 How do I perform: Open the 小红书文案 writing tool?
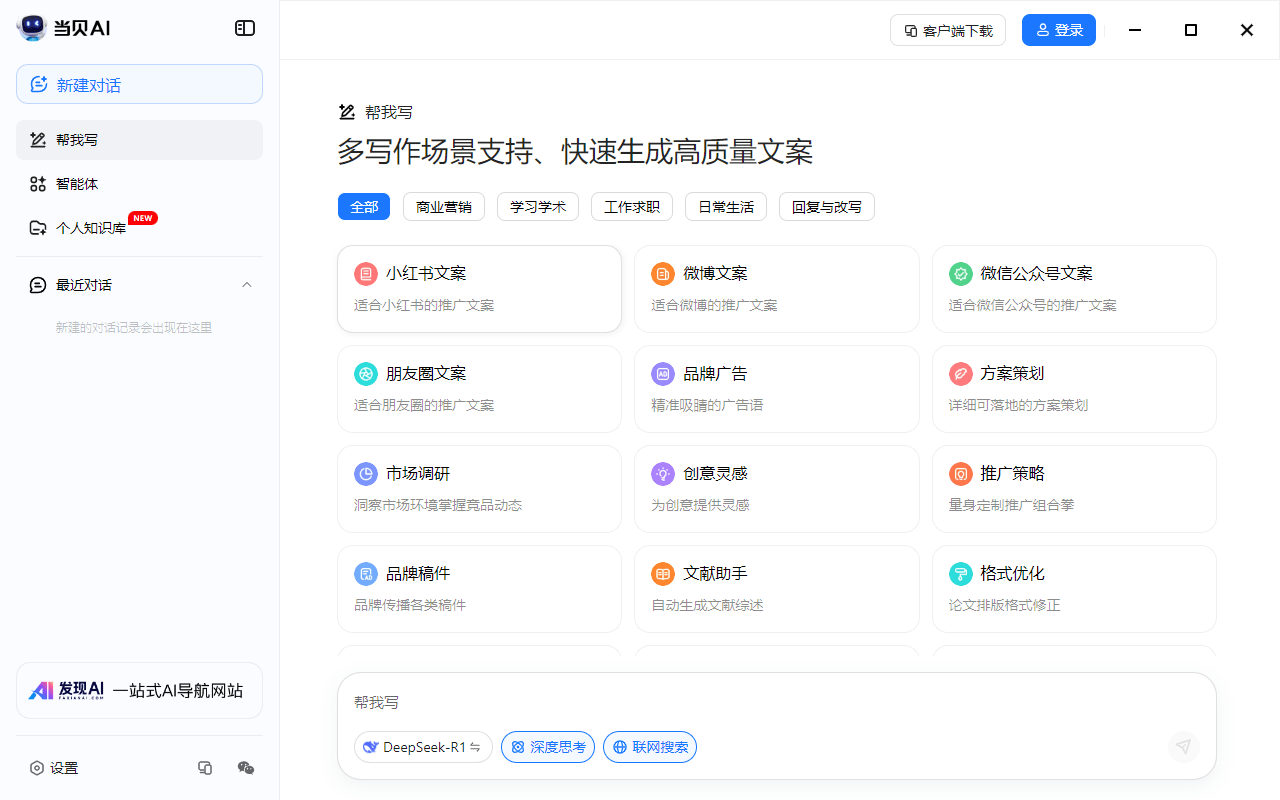coord(479,289)
